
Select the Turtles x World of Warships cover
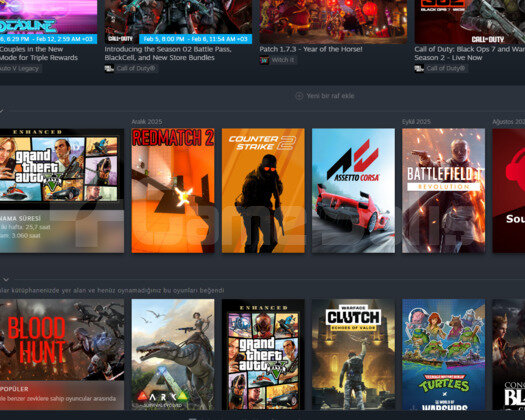coord(443,354)
